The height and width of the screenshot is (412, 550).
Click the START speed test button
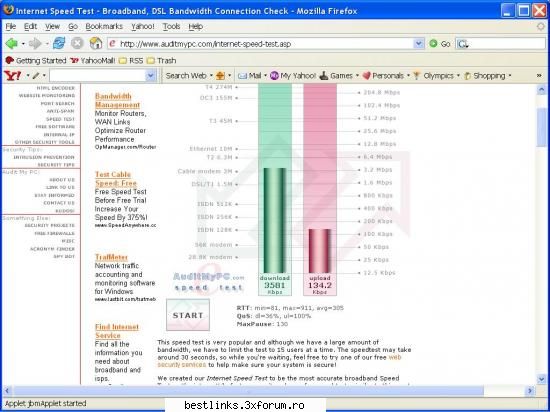coord(188,315)
